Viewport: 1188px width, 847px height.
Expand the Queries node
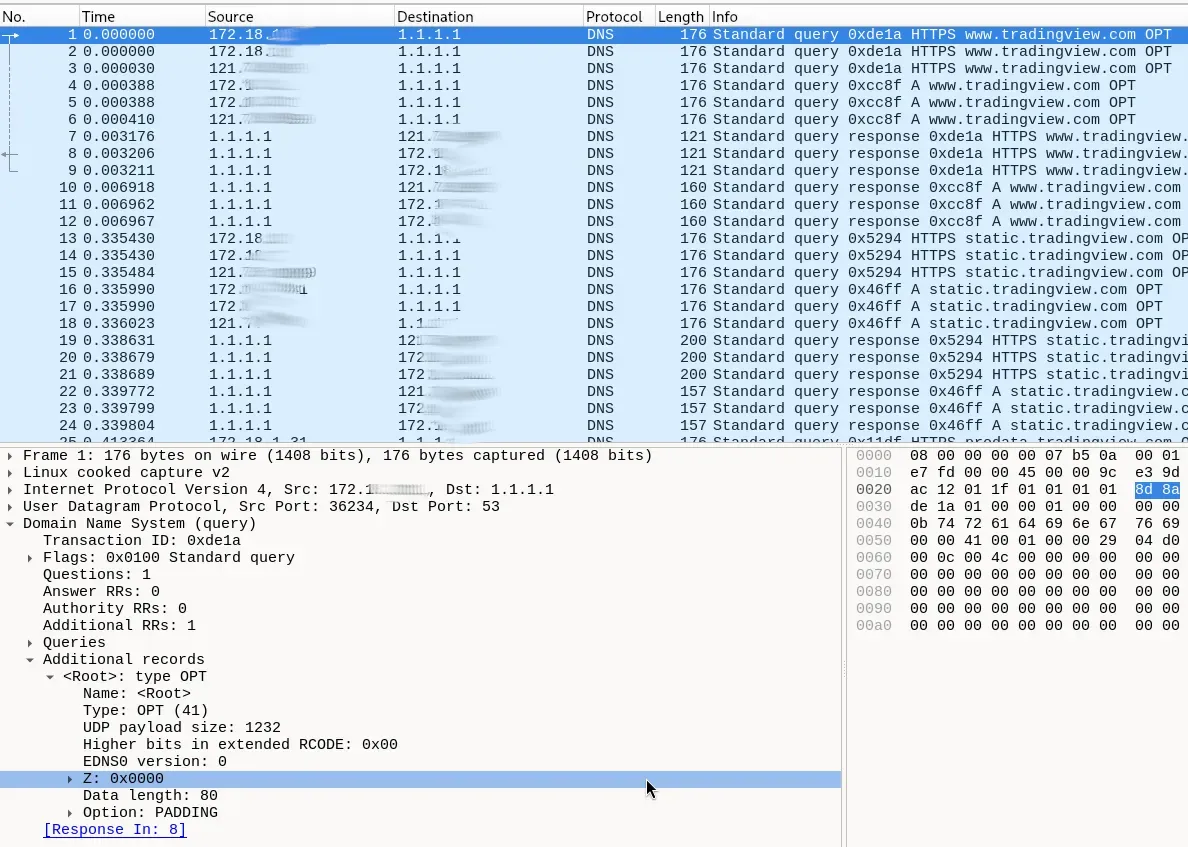(x=30, y=642)
